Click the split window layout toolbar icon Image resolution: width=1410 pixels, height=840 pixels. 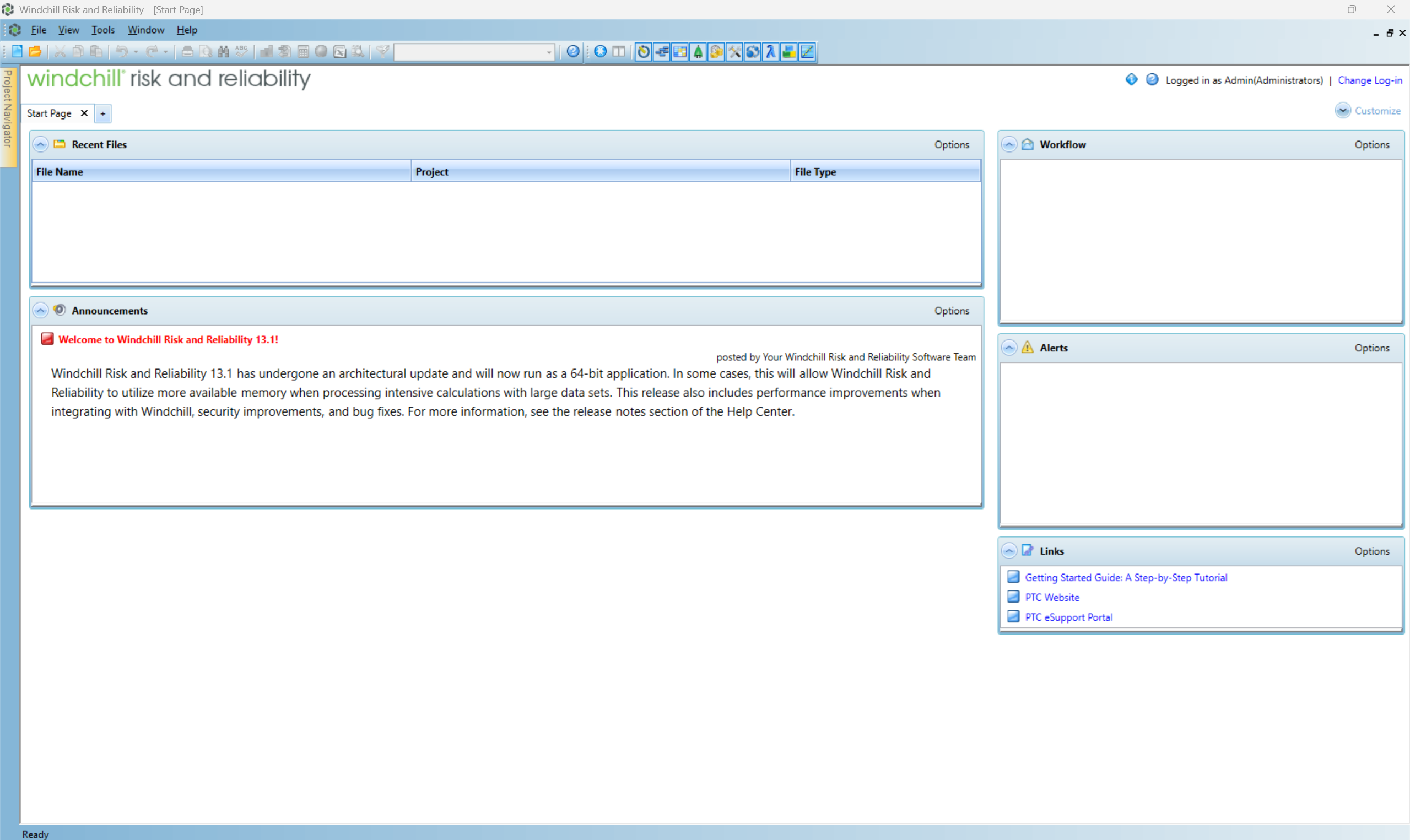(619, 52)
